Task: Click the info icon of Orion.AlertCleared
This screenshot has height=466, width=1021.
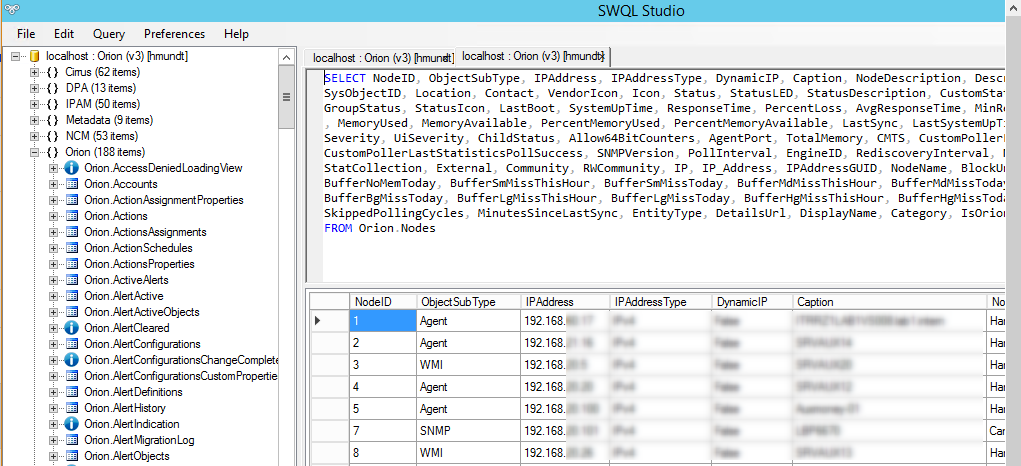Action: (x=72, y=328)
